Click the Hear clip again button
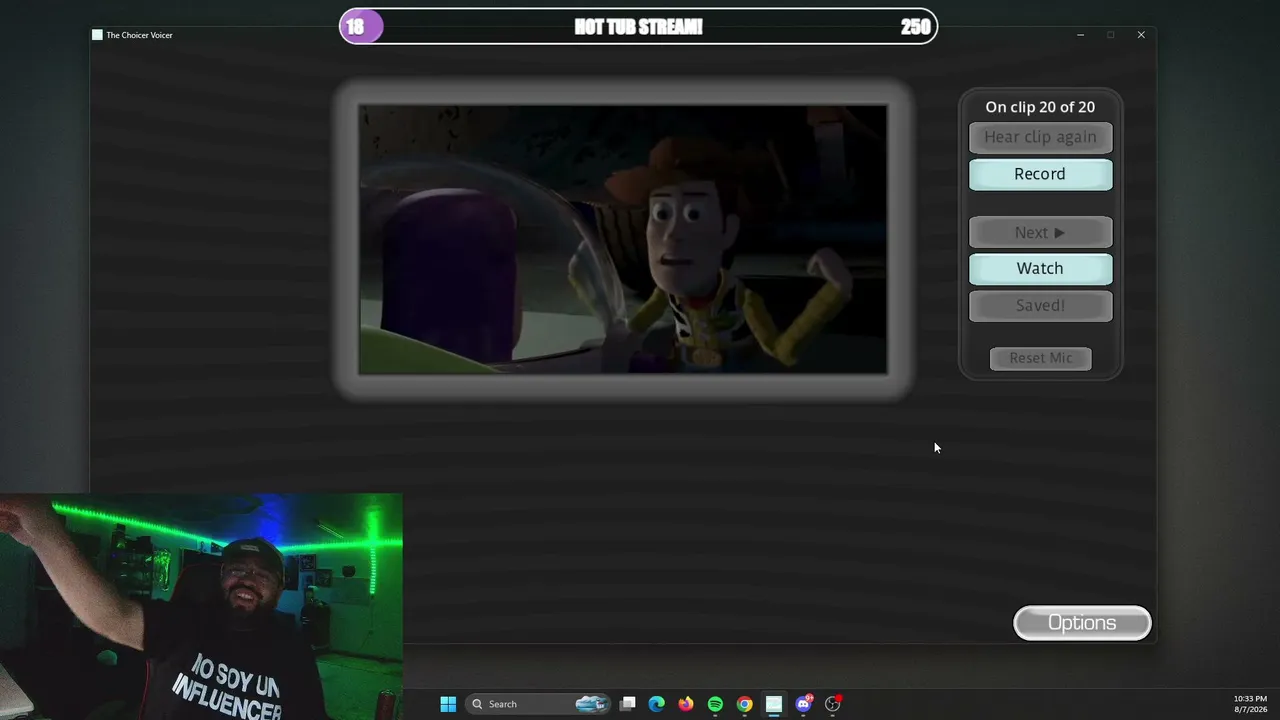 coord(1040,137)
